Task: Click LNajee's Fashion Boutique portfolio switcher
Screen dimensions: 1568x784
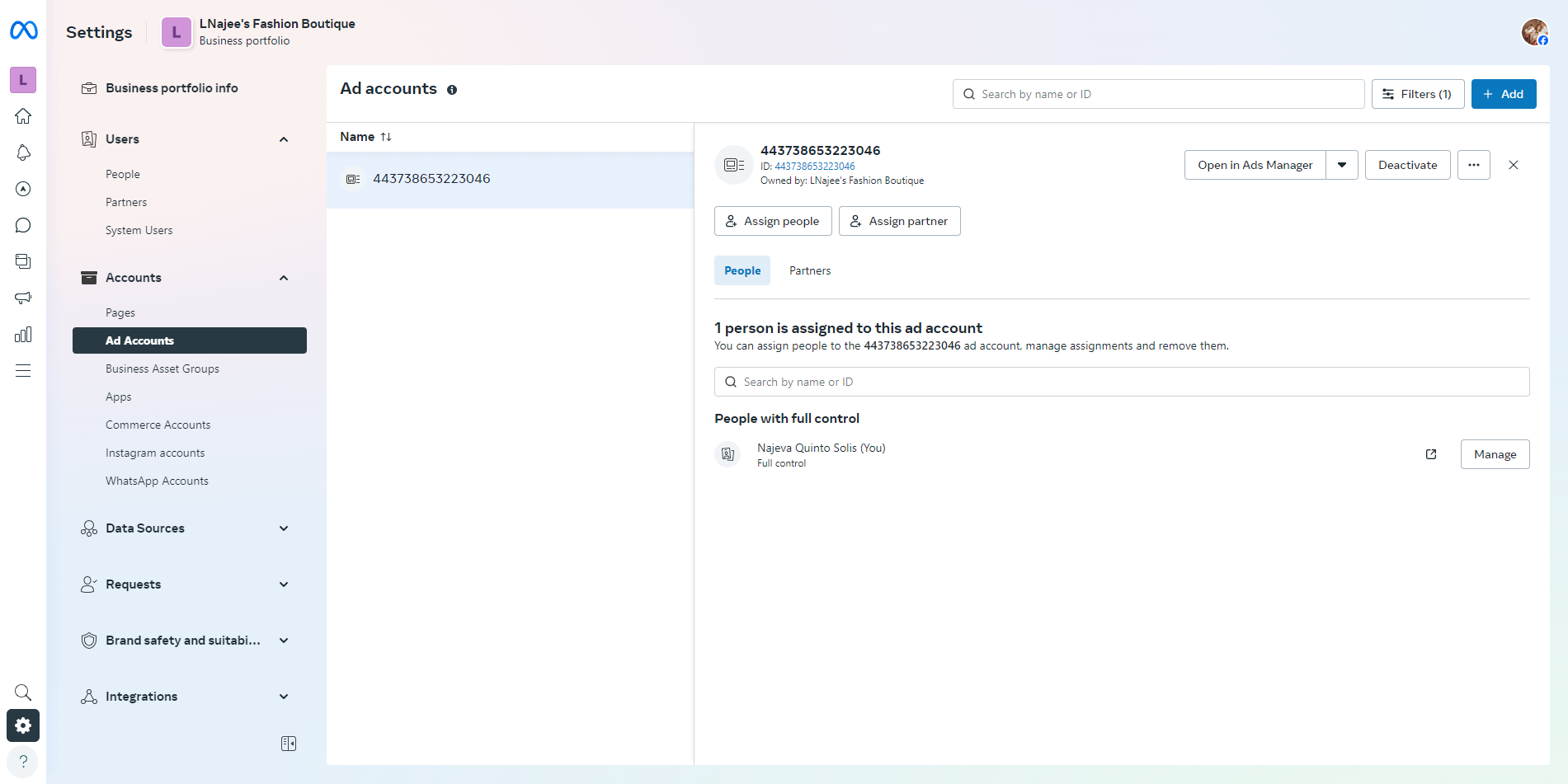Action: click(x=258, y=32)
